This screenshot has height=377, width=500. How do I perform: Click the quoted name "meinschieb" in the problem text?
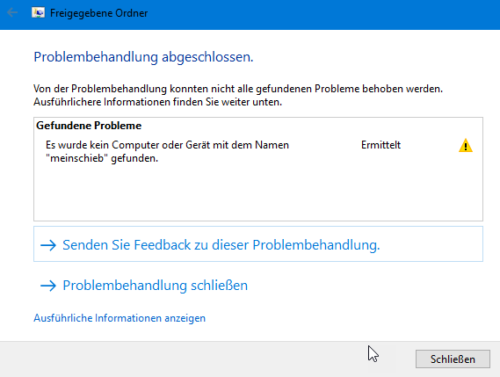pyautogui.click(x=75, y=158)
